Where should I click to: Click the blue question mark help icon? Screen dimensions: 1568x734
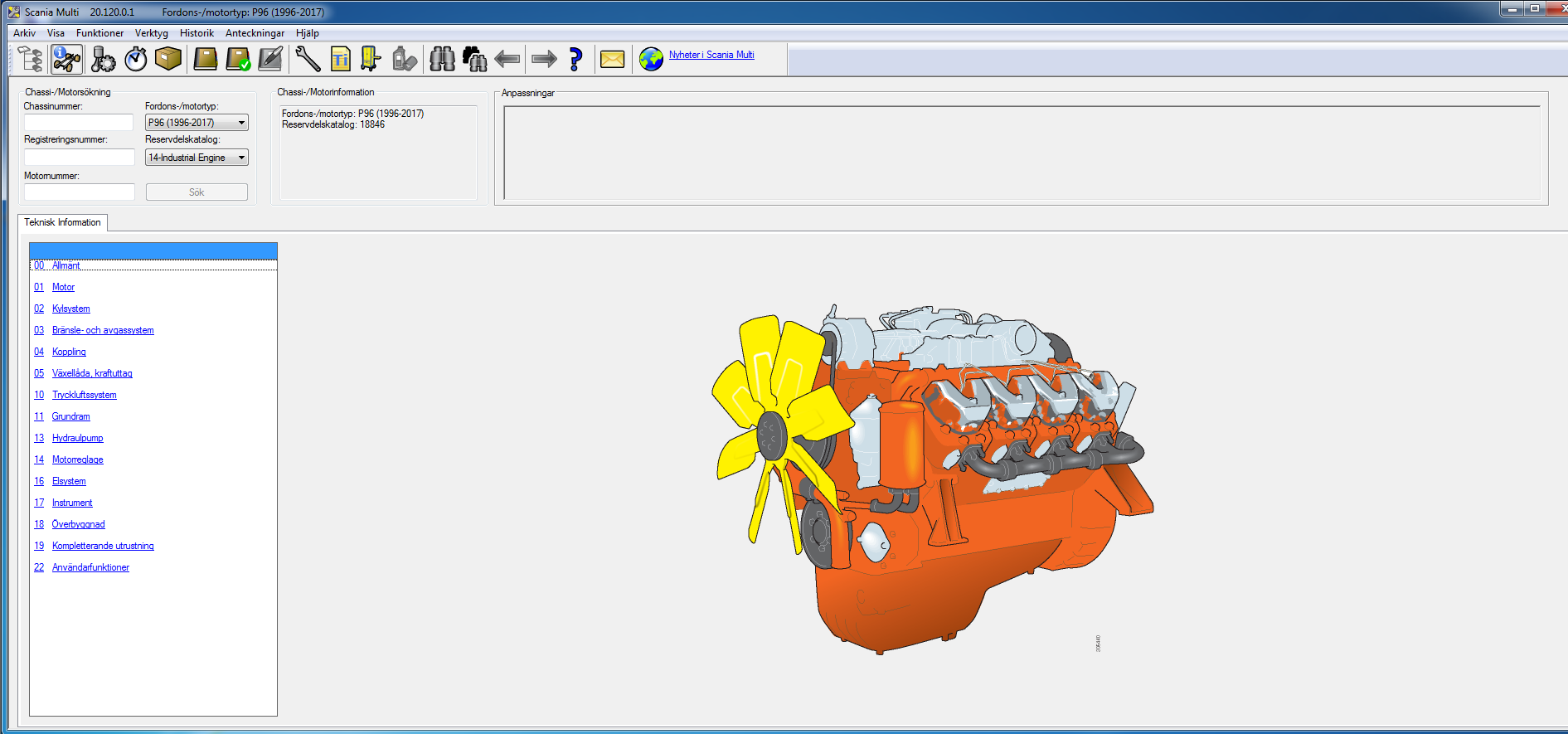coord(575,59)
